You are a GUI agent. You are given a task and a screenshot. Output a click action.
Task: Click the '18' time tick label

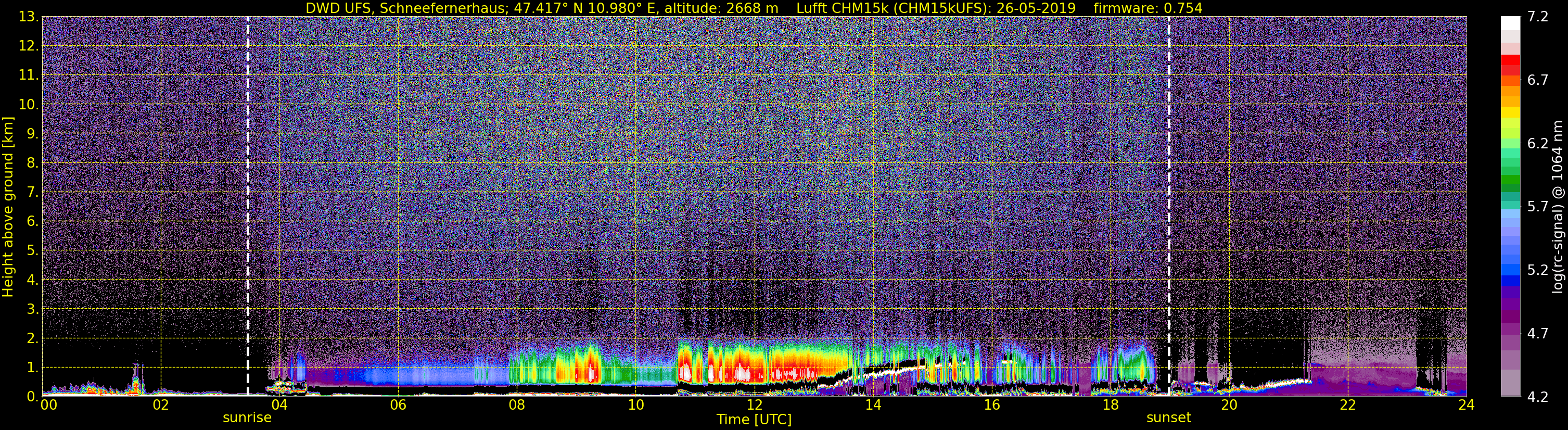pyautogui.click(x=1110, y=405)
